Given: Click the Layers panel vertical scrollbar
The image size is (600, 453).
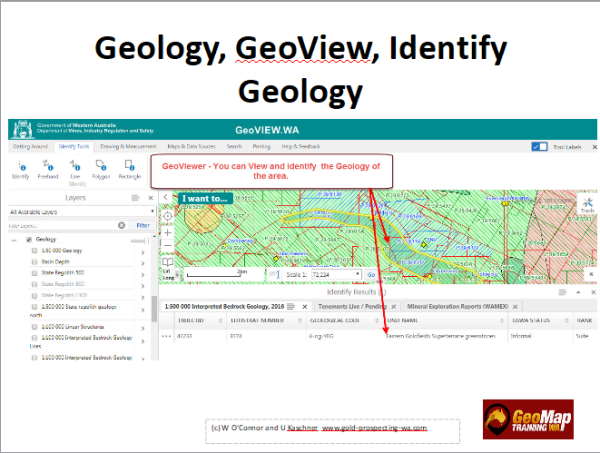Looking at the screenshot, I should click(x=154, y=309).
